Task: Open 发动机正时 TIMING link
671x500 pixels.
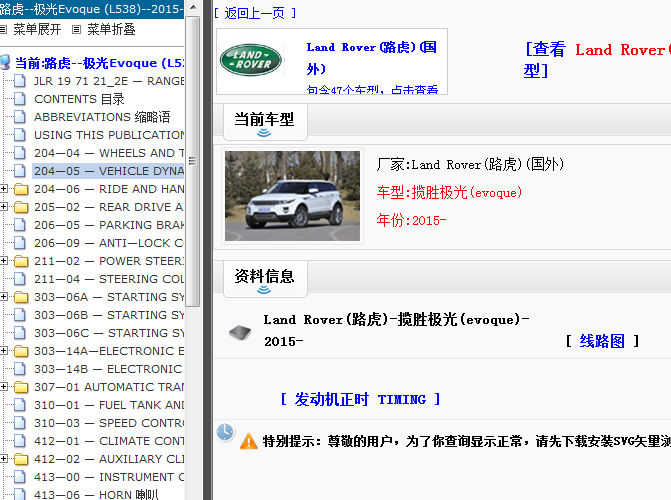Action: (360, 399)
